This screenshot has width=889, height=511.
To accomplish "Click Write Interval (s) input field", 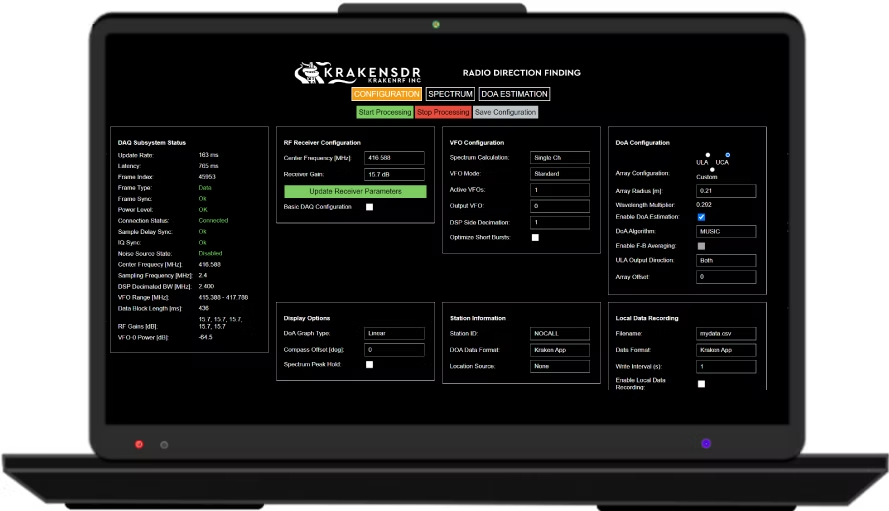I will coord(726,366).
